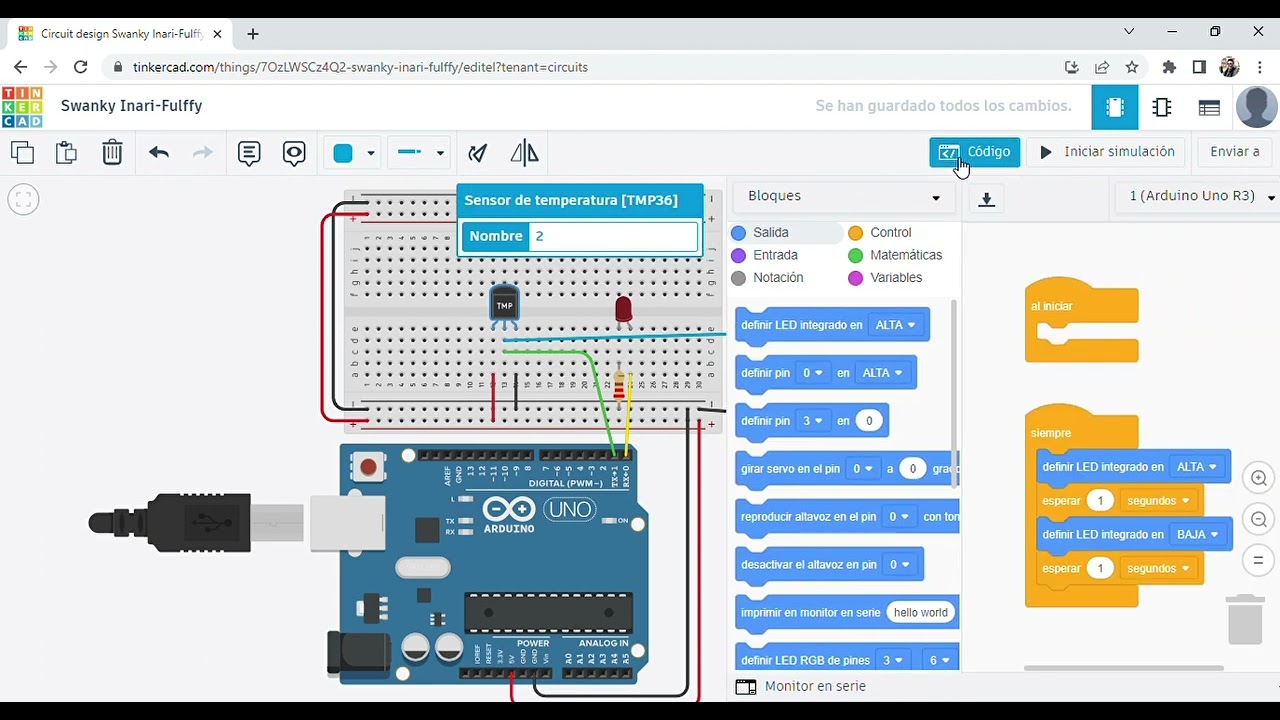Switch to circuit view icon

[1115, 107]
